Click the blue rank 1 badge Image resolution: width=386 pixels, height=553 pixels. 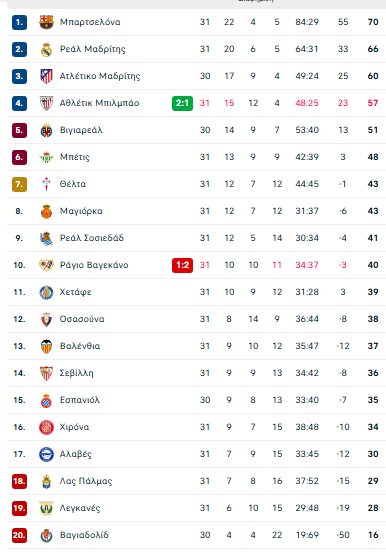coord(19,22)
